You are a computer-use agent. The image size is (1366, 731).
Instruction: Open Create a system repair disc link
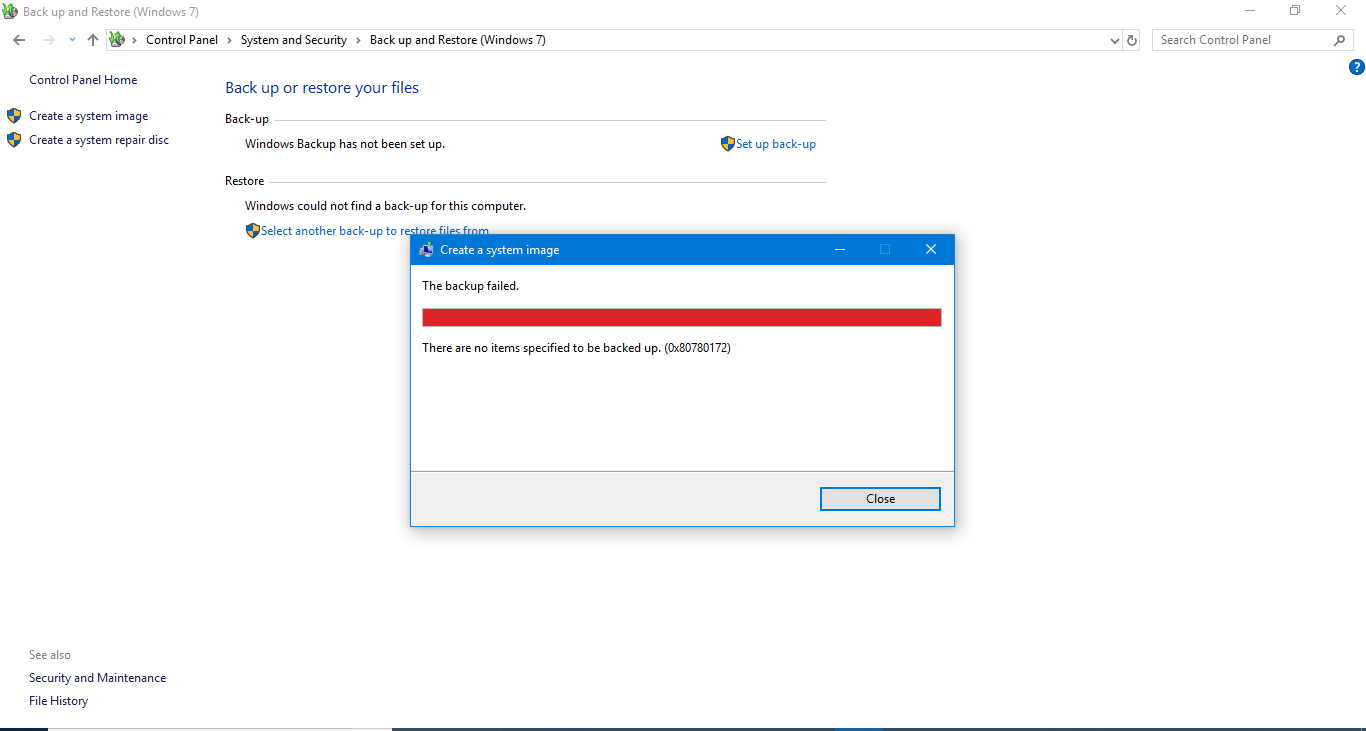pyautogui.click(x=99, y=140)
